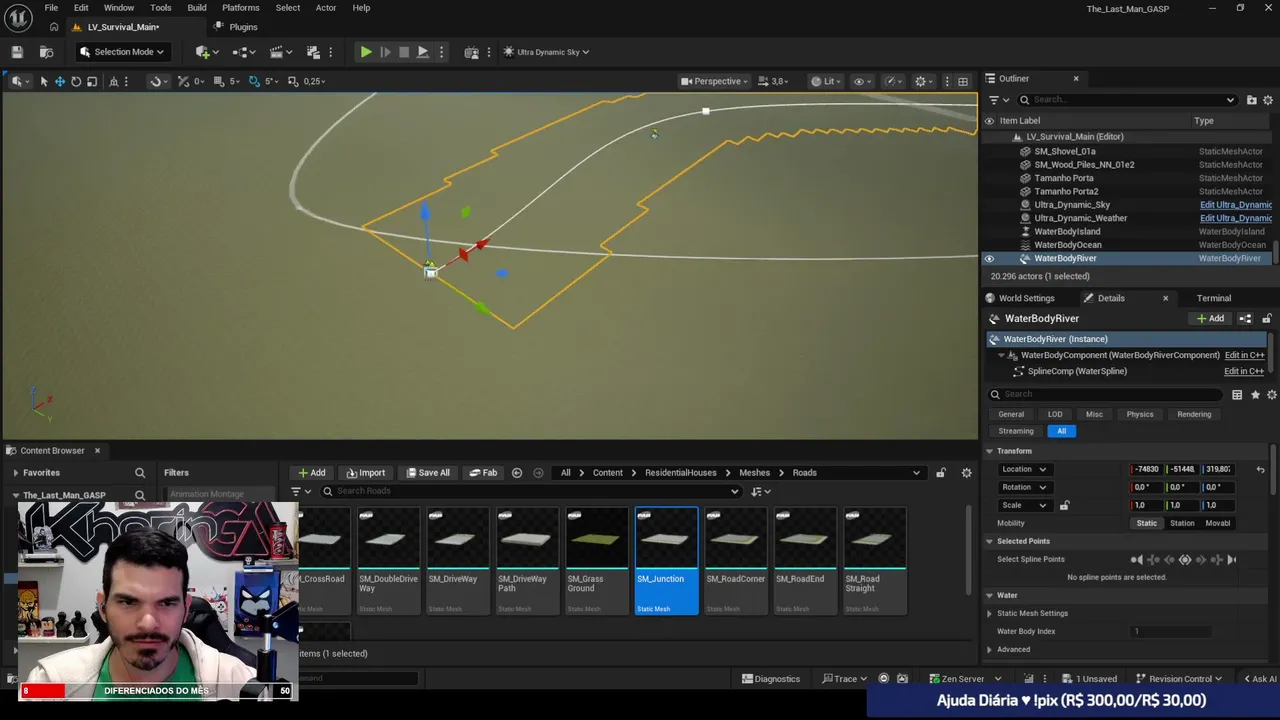
Task: Open the rotation snap angle 5° dropdown
Action: (270, 81)
